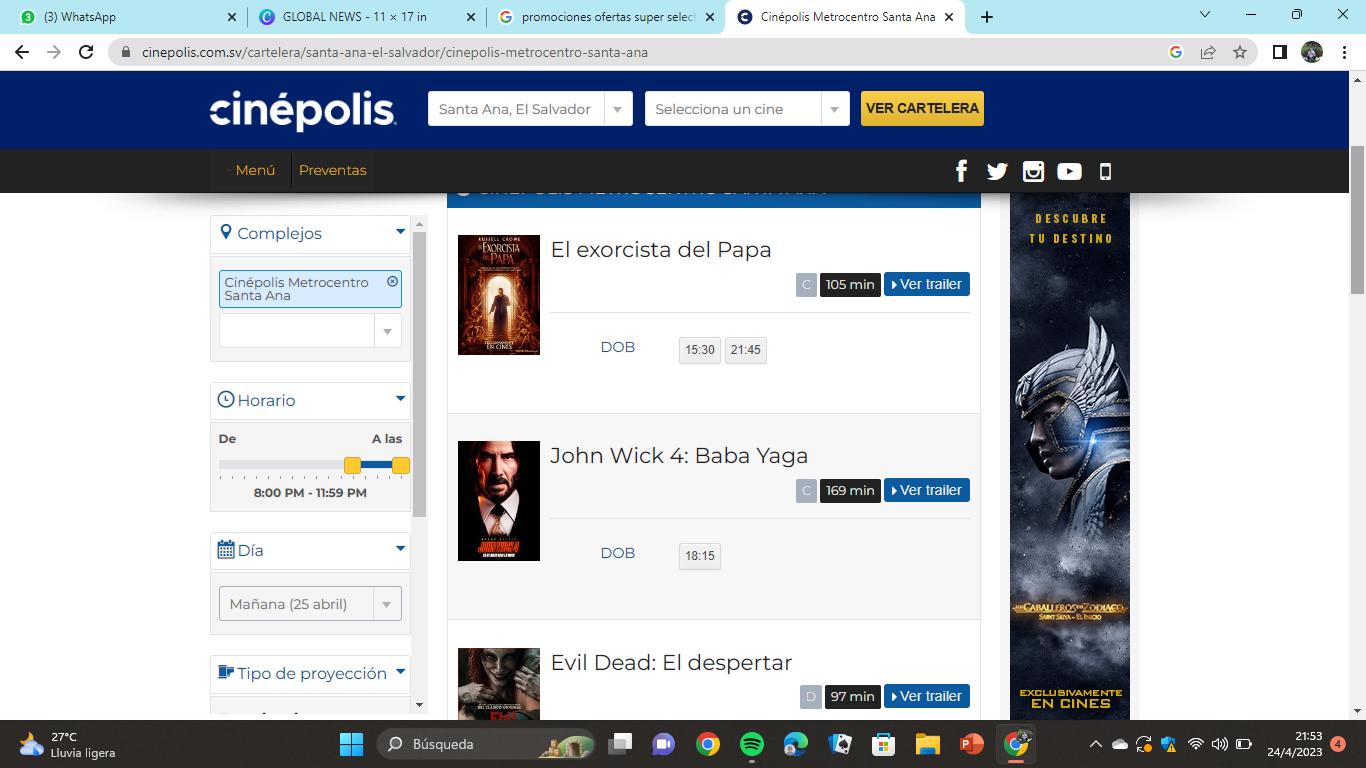This screenshot has width=1366, height=768.
Task: View site information lock icon
Action: 126,52
